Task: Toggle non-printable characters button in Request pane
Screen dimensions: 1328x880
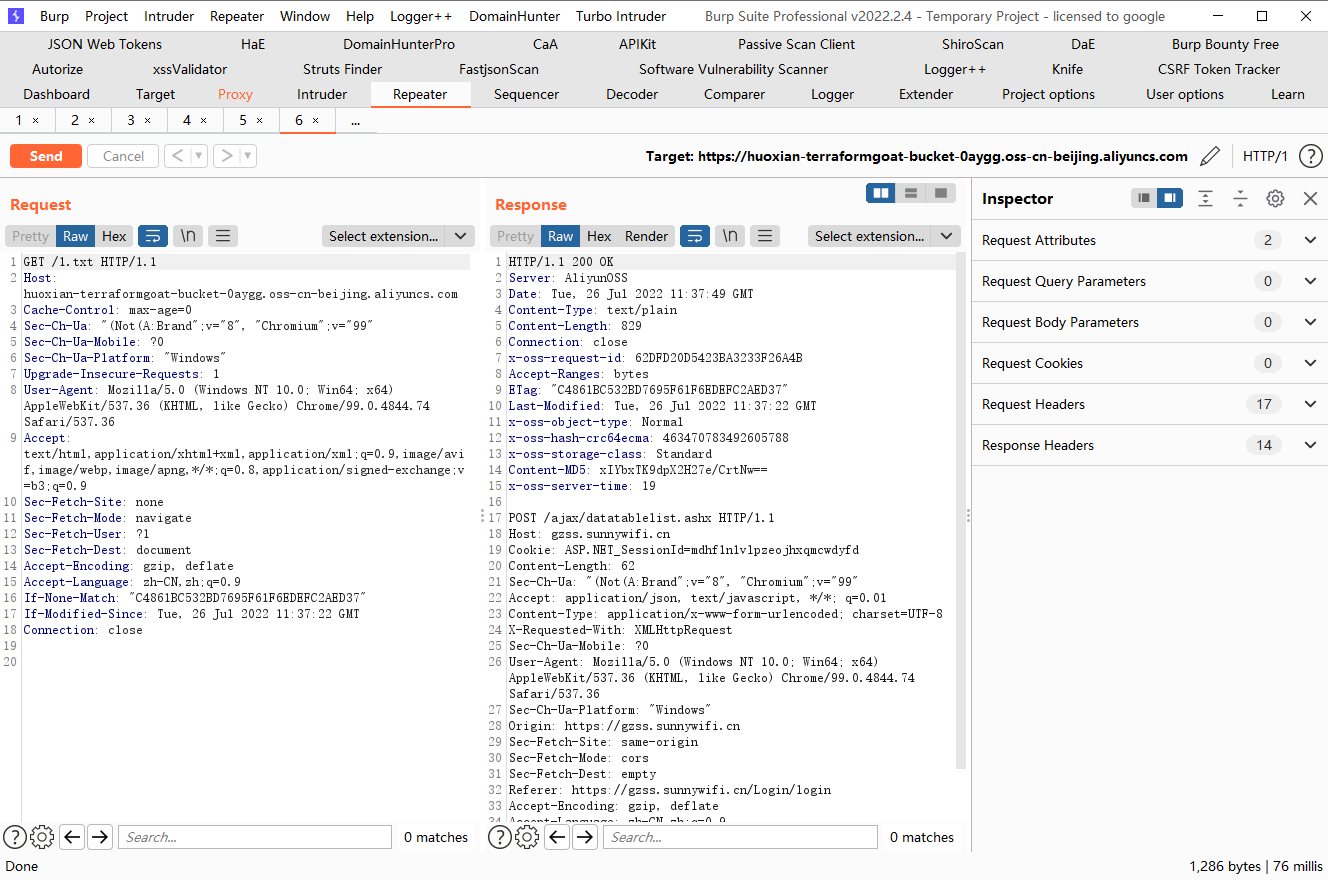Action: click(188, 236)
